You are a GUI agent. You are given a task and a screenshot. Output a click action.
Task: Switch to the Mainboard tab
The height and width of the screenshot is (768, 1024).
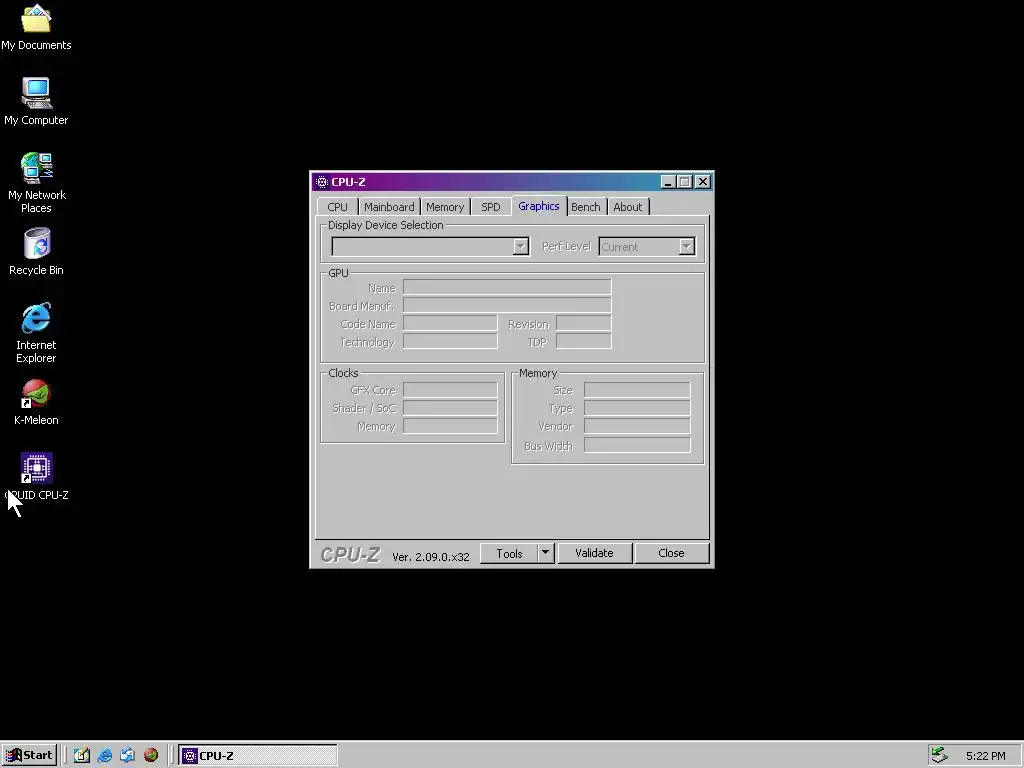(x=389, y=207)
